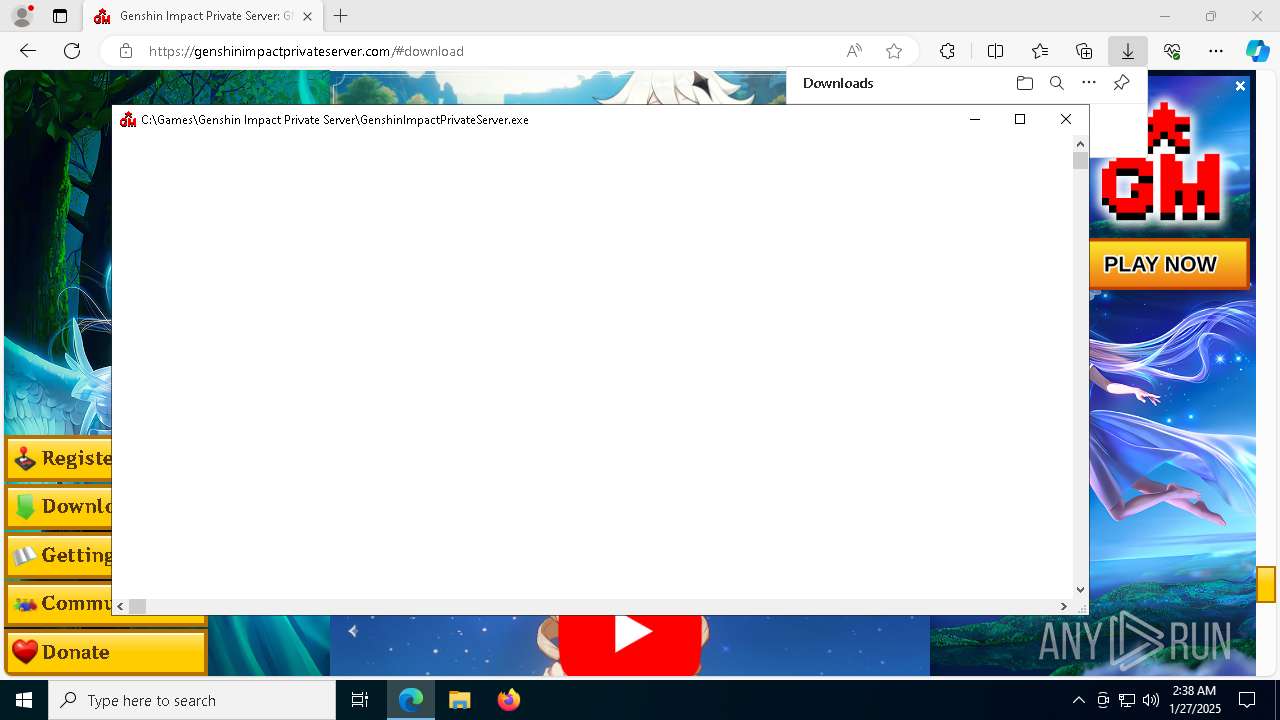Click the horizontal scrollbar left arrow
The height and width of the screenshot is (720, 1280).
point(120,606)
